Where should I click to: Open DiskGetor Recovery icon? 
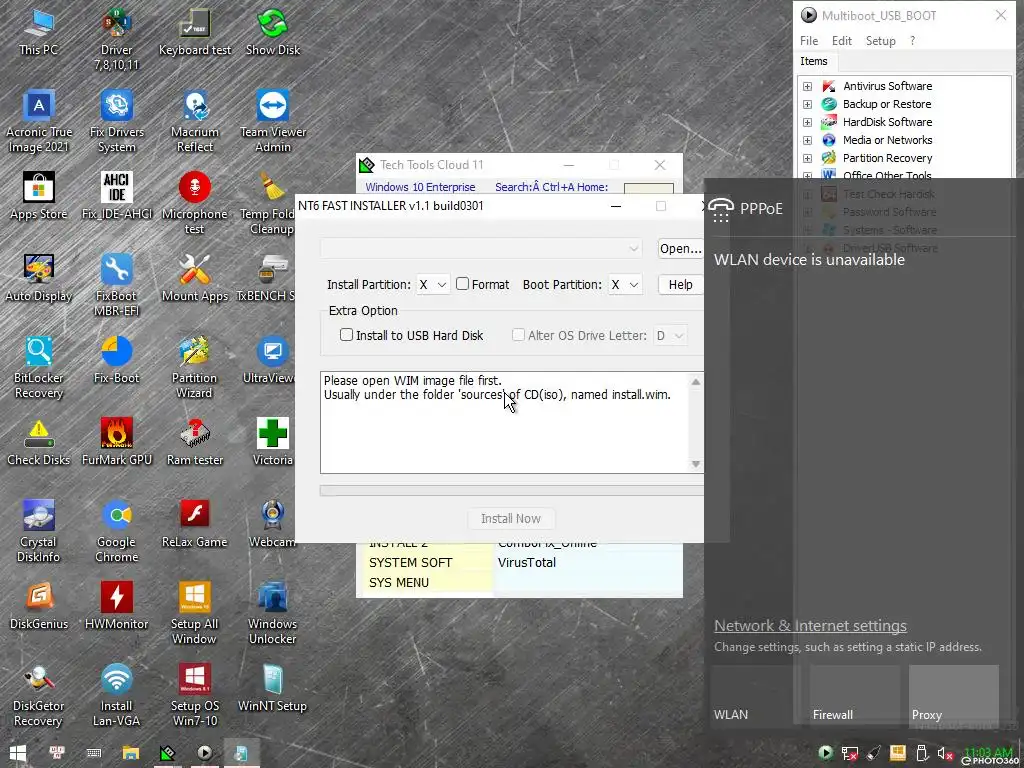point(39,696)
